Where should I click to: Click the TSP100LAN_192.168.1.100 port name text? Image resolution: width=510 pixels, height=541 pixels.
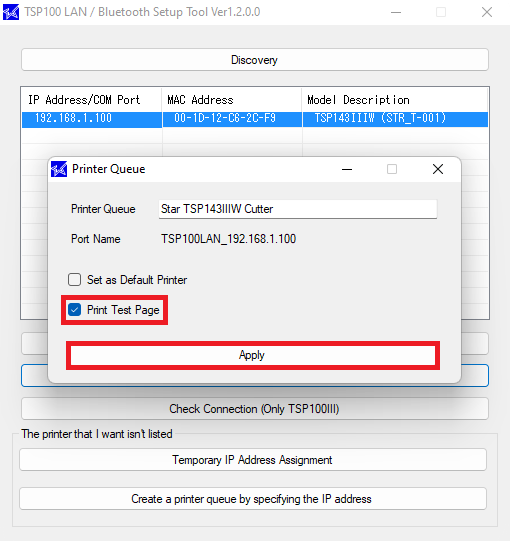tap(229, 239)
